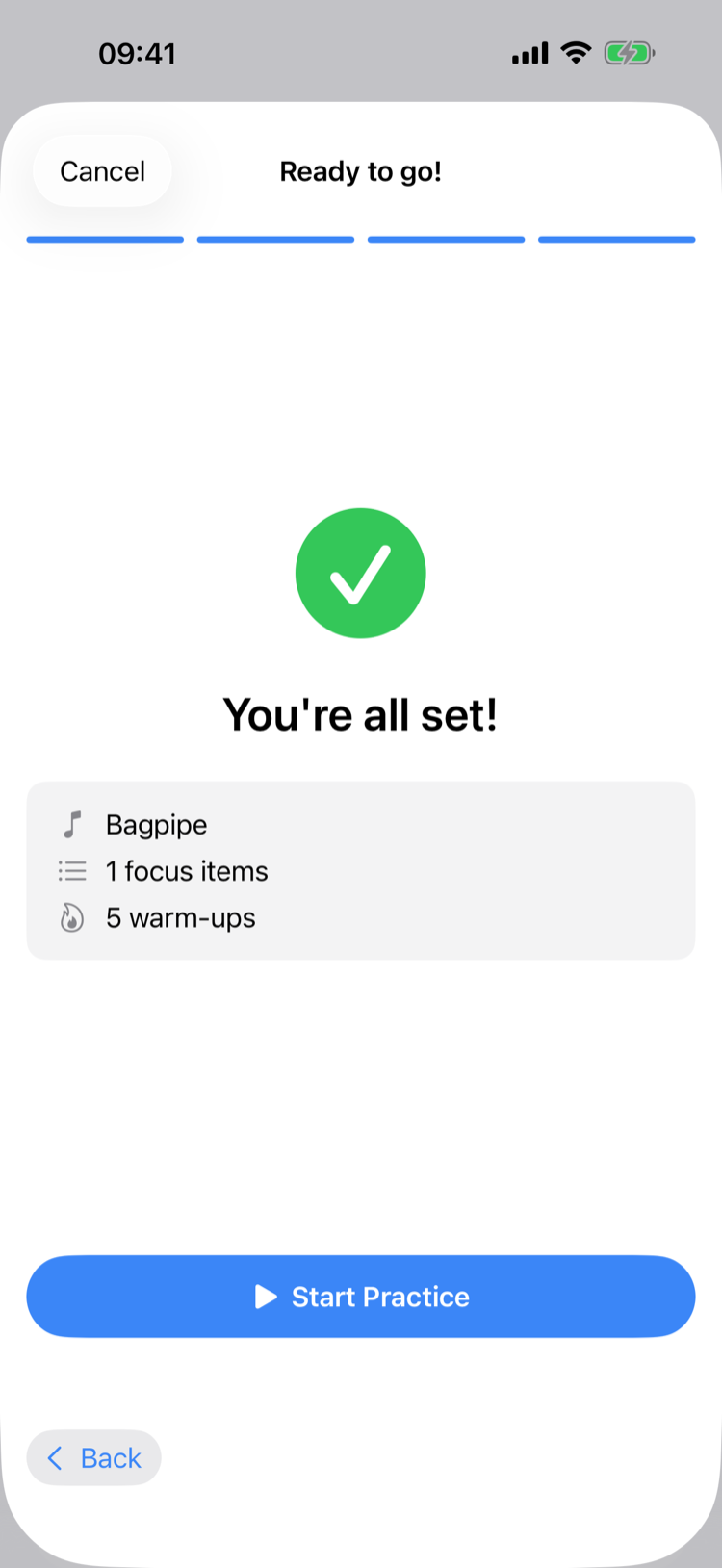Tap the "Ready to go!" title
The image size is (722, 1568).
pos(360,171)
